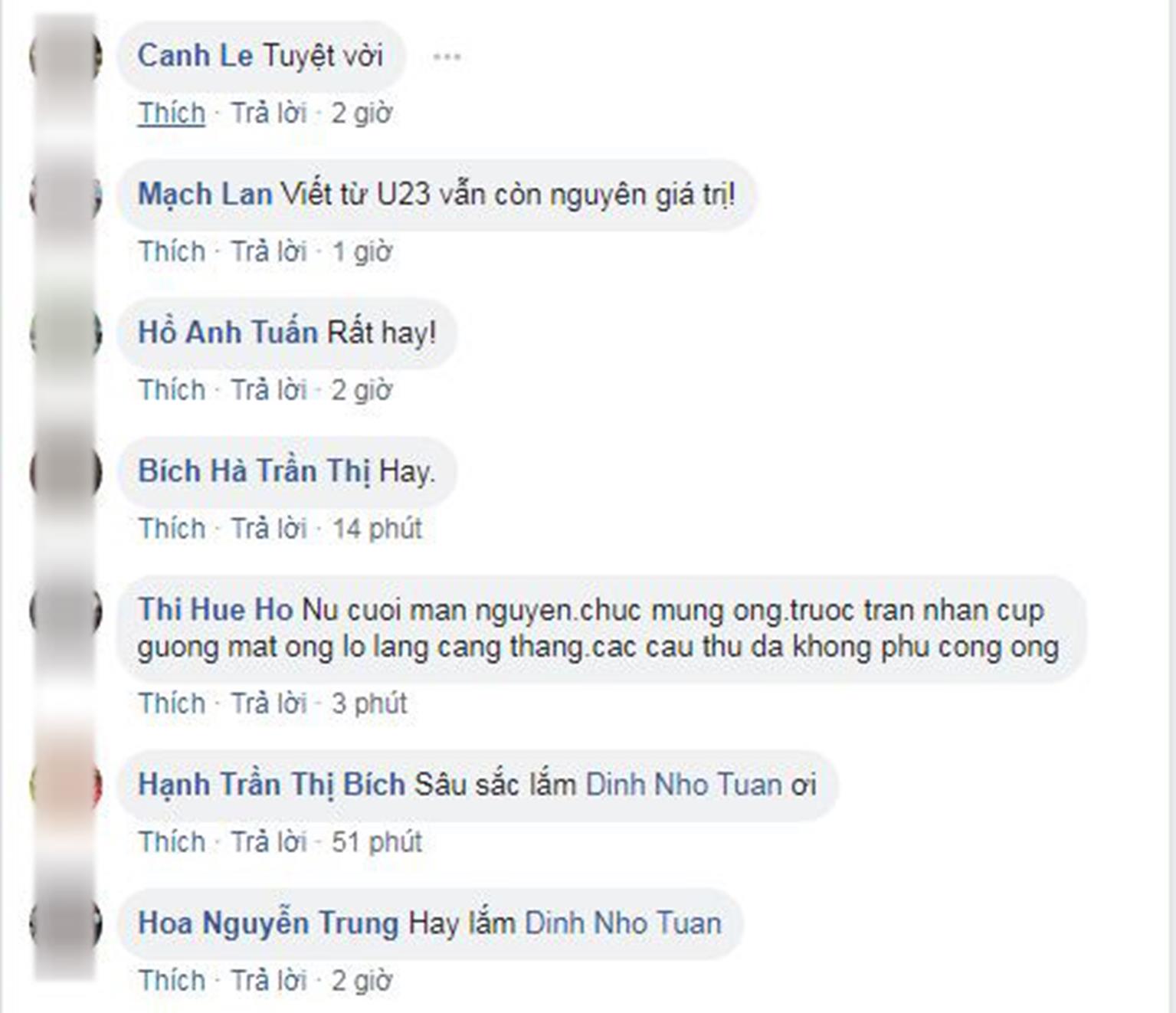
Task: Open Canh Le's profile picture
Action: pyautogui.click(x=66, y=57)
